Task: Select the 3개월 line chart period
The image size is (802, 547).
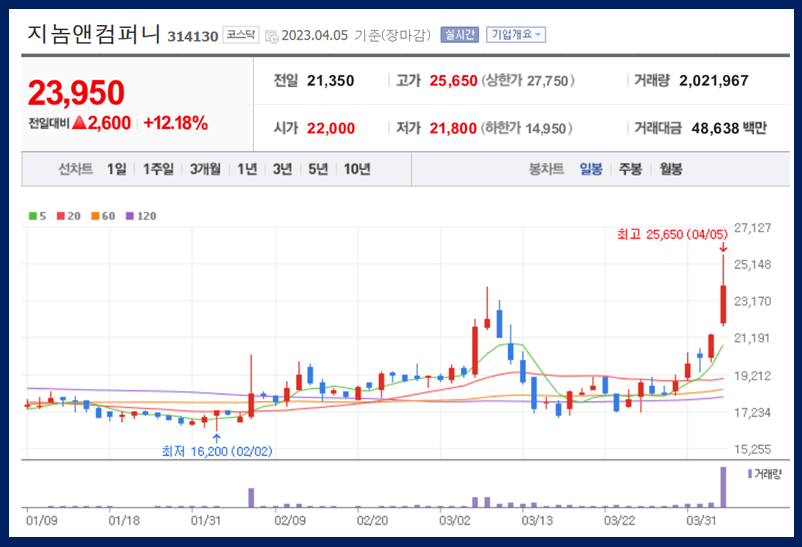Action: pyautogui.click(x=205, y=169)
